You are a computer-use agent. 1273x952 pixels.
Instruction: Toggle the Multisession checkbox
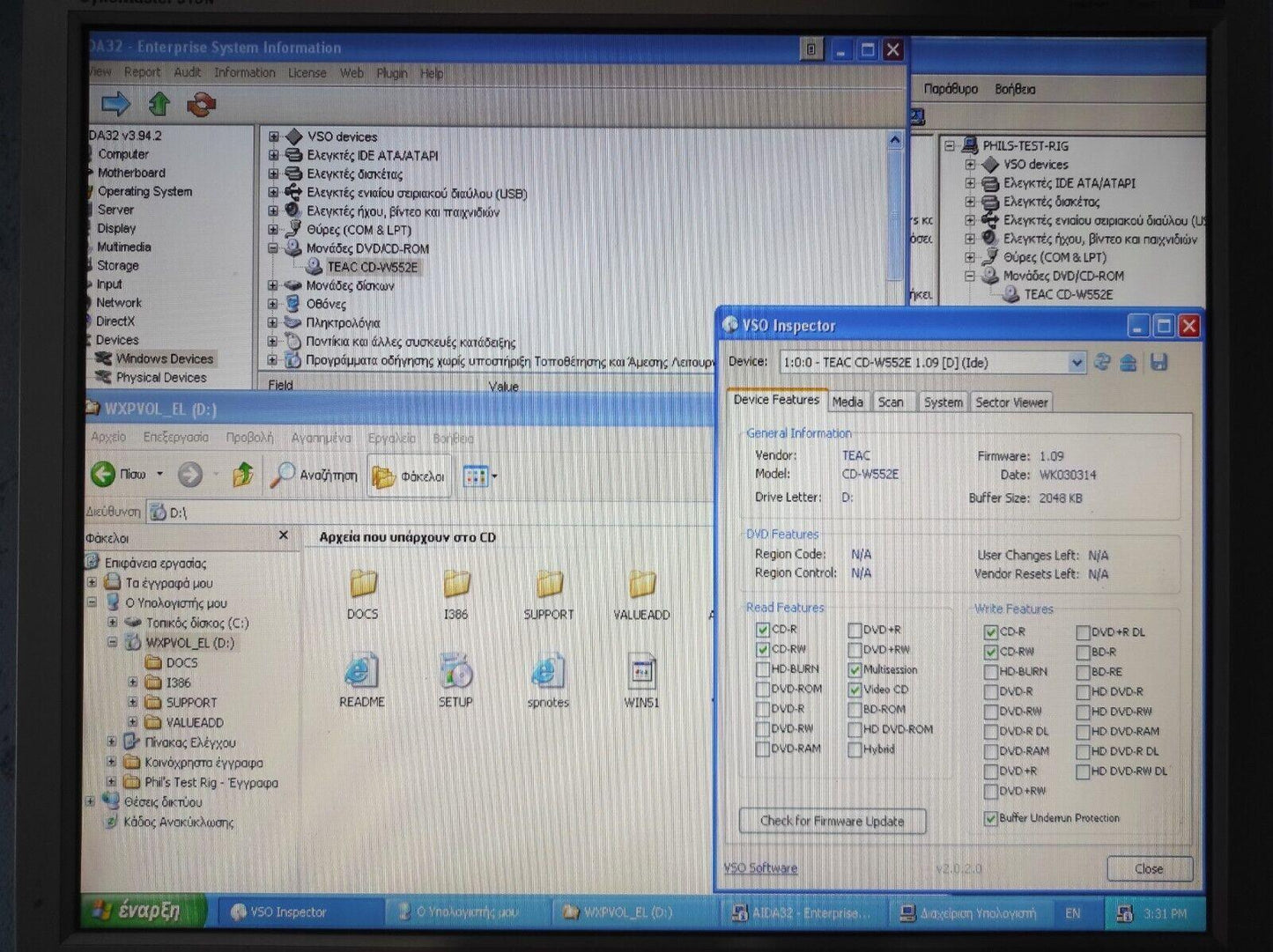tap(855, 670)
